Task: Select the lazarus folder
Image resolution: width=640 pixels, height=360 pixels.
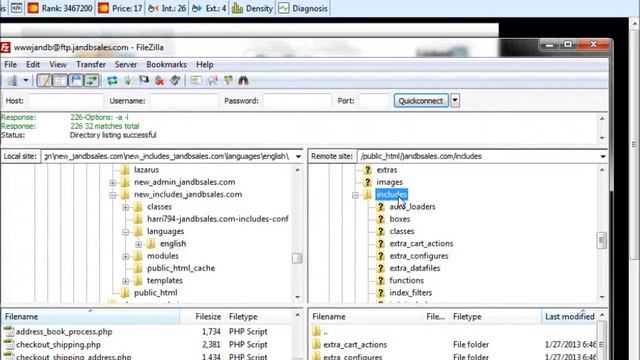Action: click(x=147, y=170)
